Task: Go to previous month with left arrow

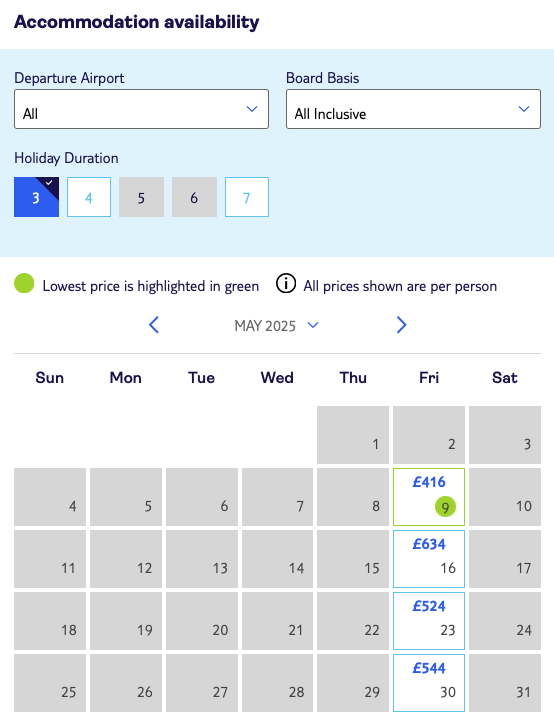Action: [x=154, y=325]
